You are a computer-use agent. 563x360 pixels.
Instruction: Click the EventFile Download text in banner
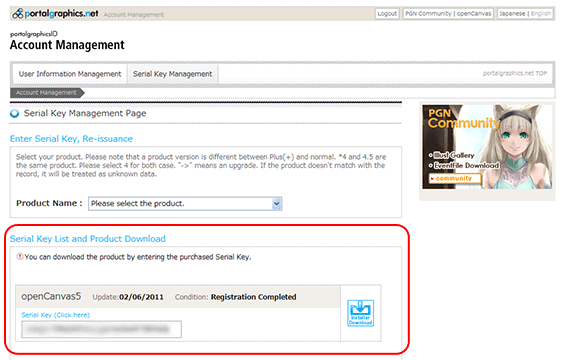click(x=466, y=165)
